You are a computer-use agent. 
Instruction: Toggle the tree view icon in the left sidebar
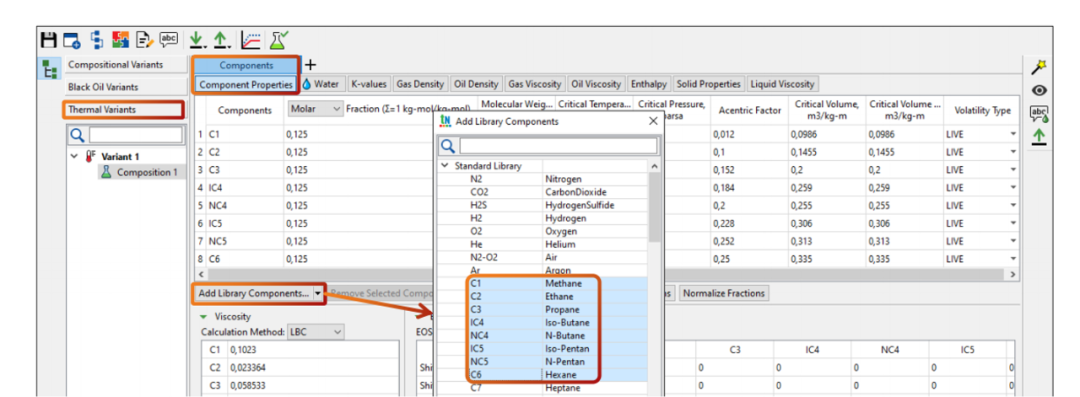tap(50, 70)
